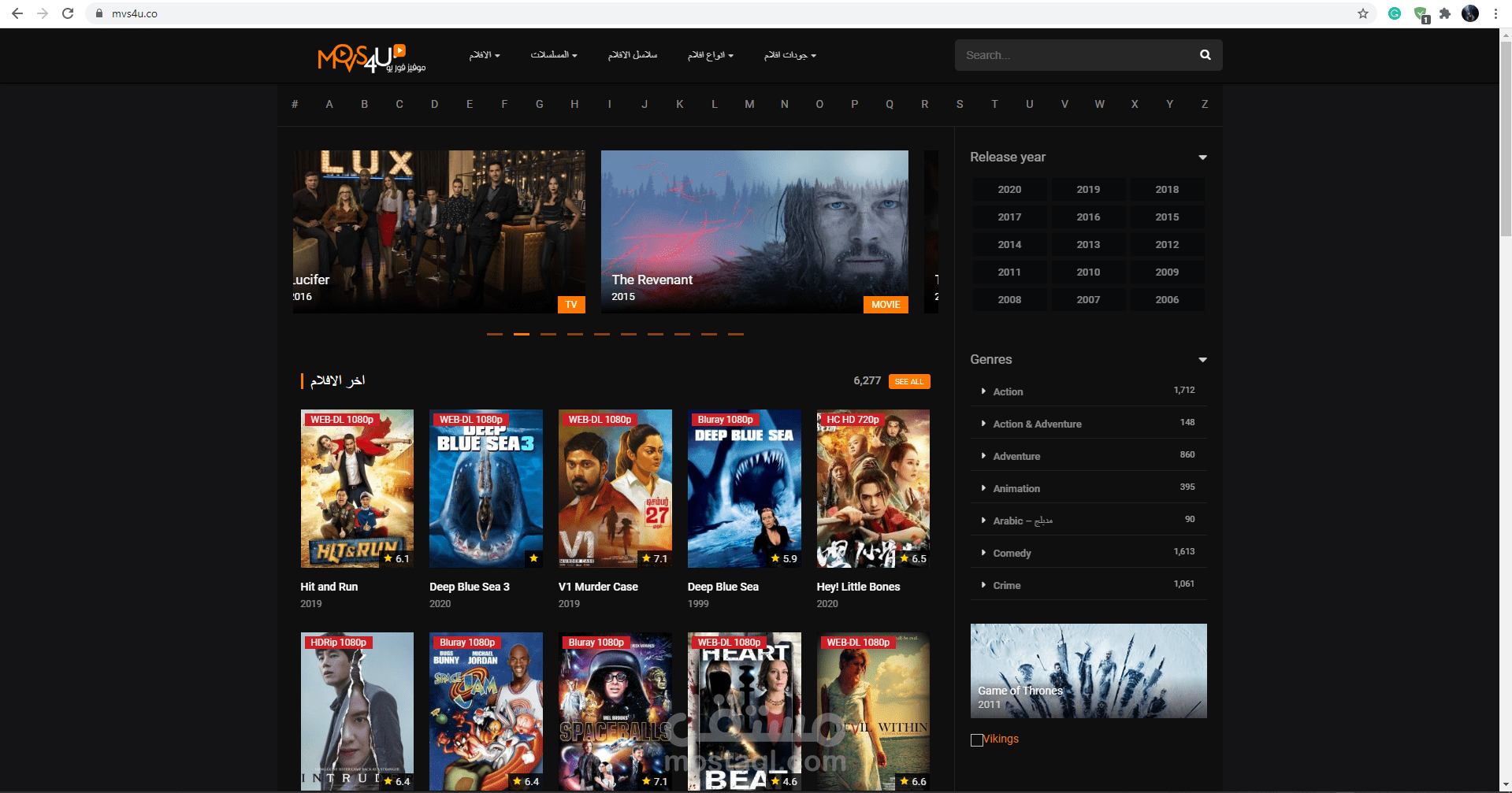Open Game of Thrones sidebar banner
Screen dimensions: 1512x793
(x=1088, y=671)
